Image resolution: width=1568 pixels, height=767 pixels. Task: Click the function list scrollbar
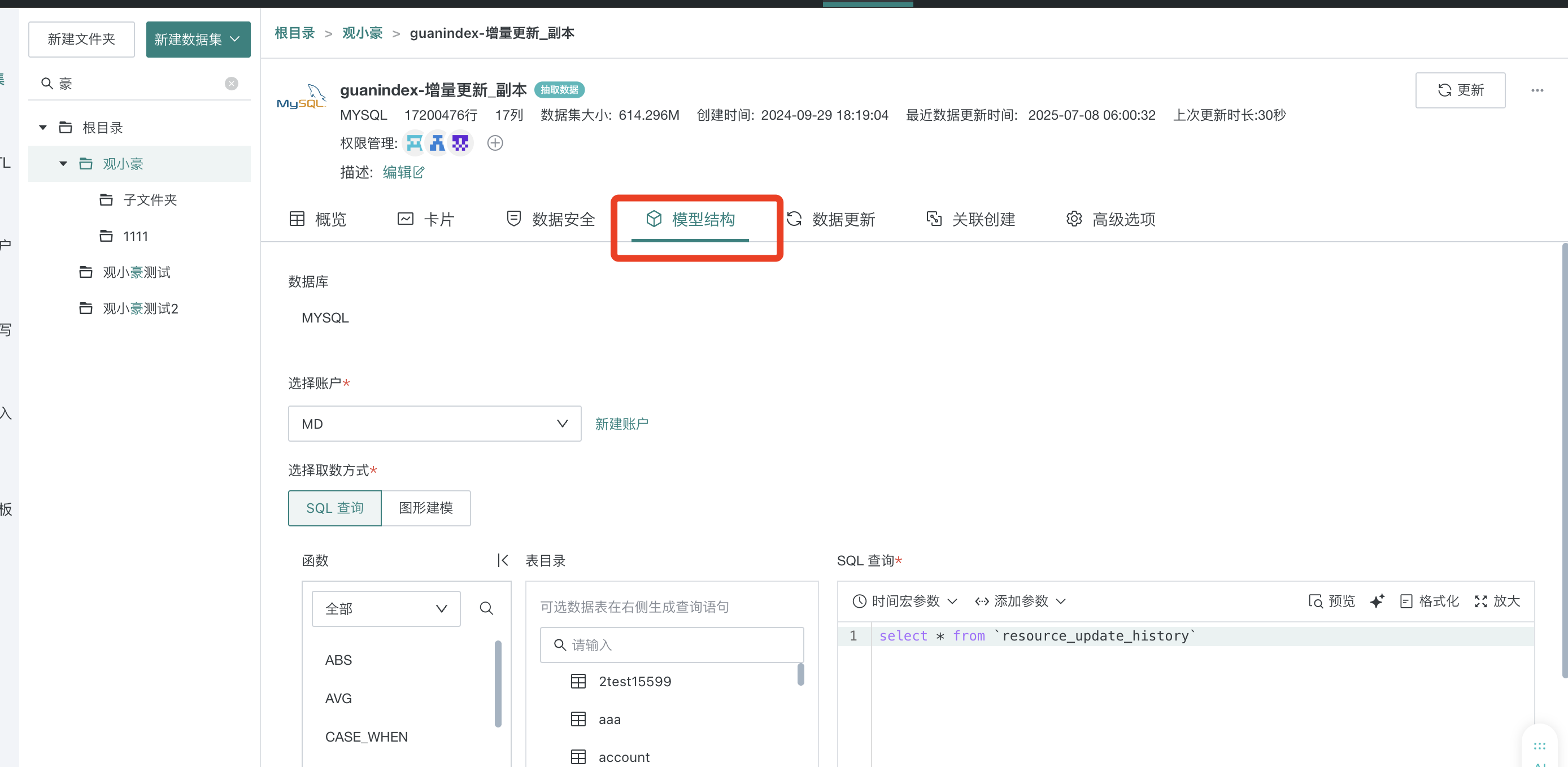click(x=498, y=683)
